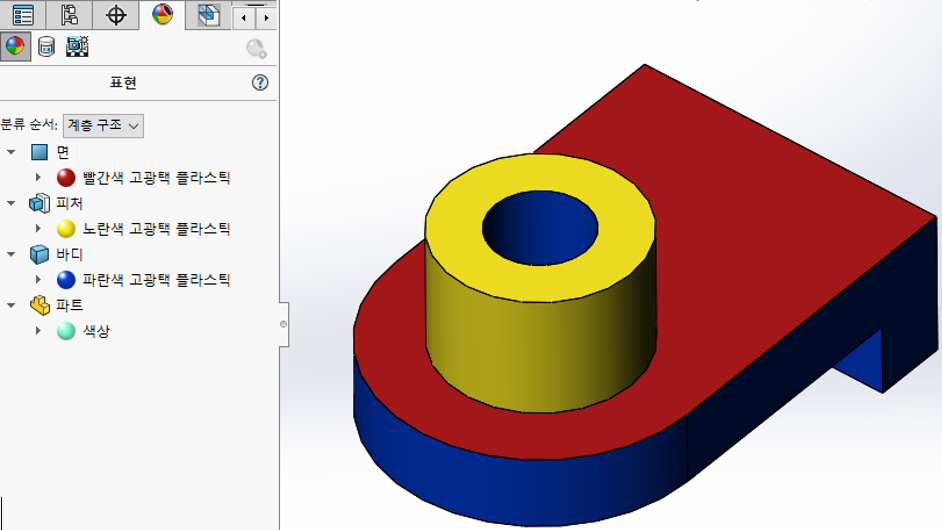This screenshot has width=942, height=530.
Task: Select the 파트 part icon
Action: pyautogui.click(x=40, y=305)
